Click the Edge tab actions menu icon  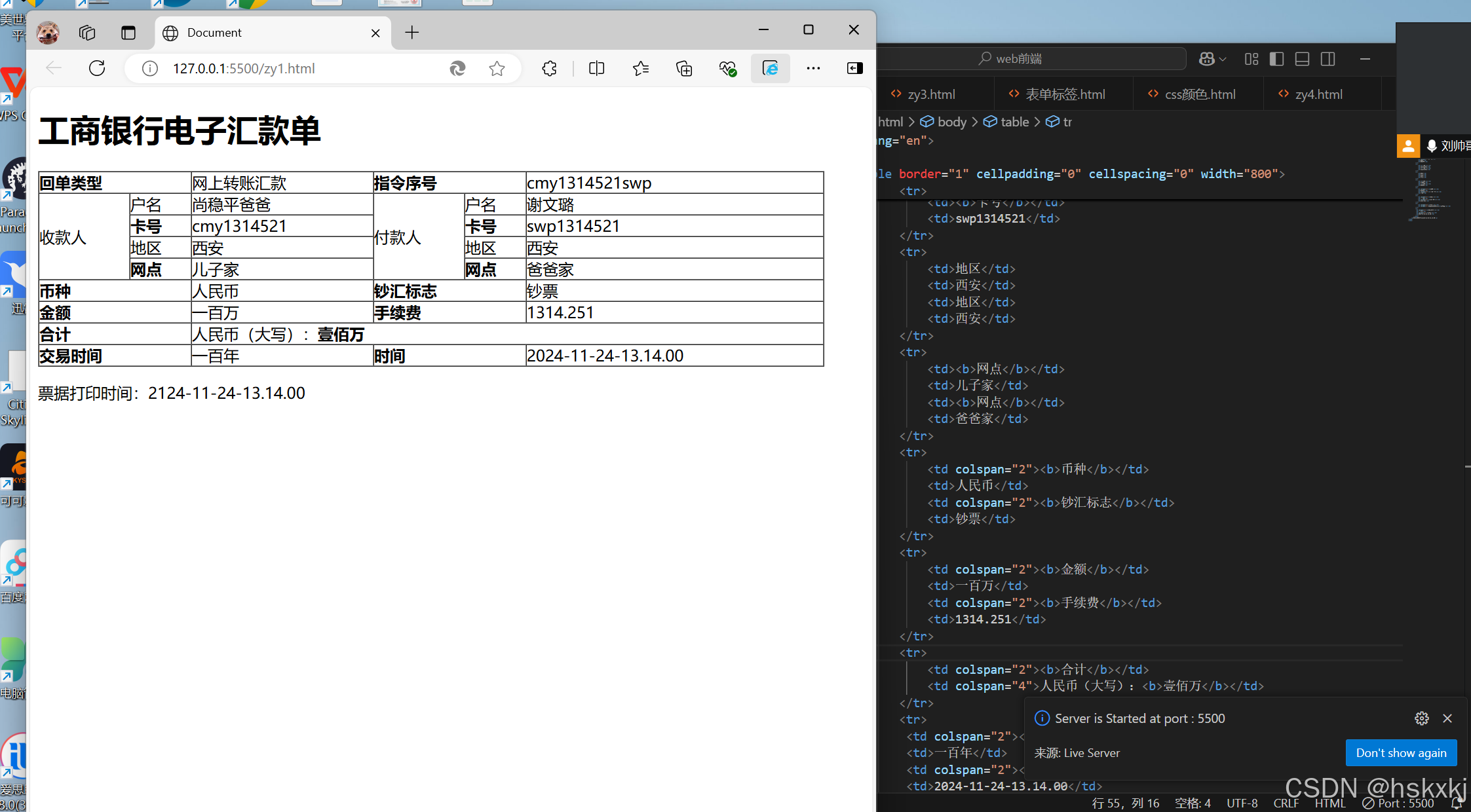128,33
